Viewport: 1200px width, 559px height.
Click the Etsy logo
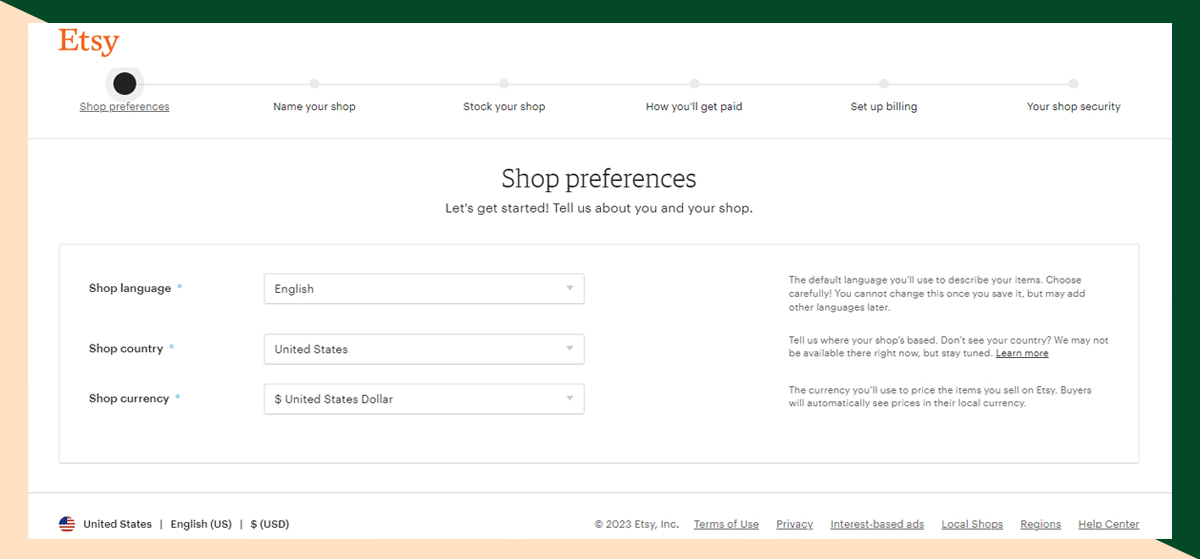tap(88, 42)
